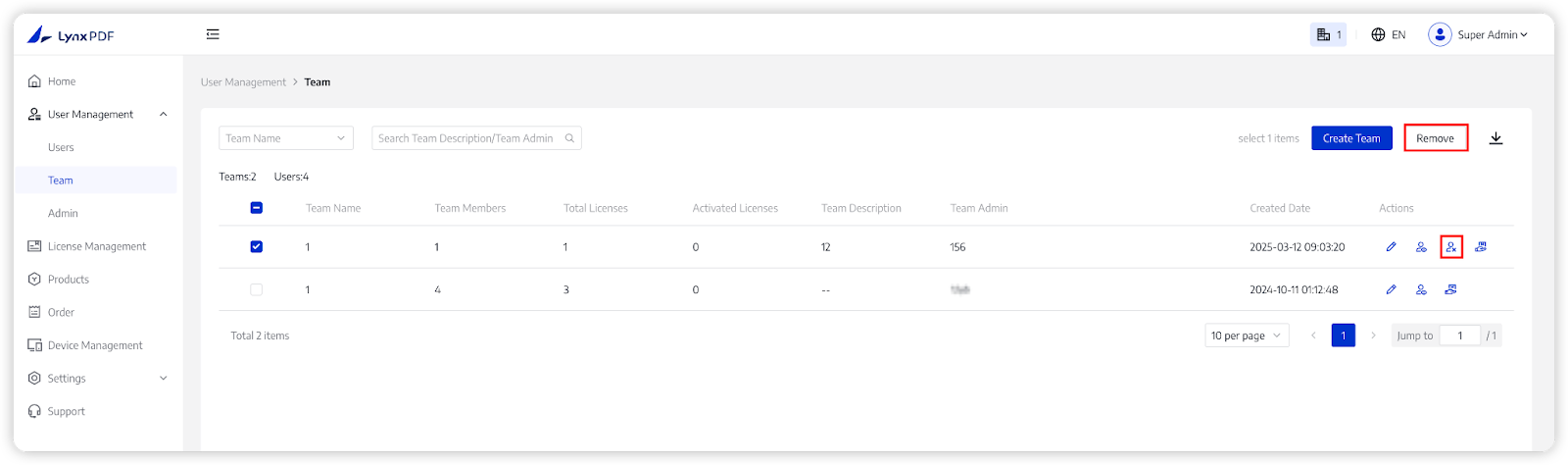Open manage members icon for first team
The height and width of the screenshot is (465, 1568).
pos(1421,247)
